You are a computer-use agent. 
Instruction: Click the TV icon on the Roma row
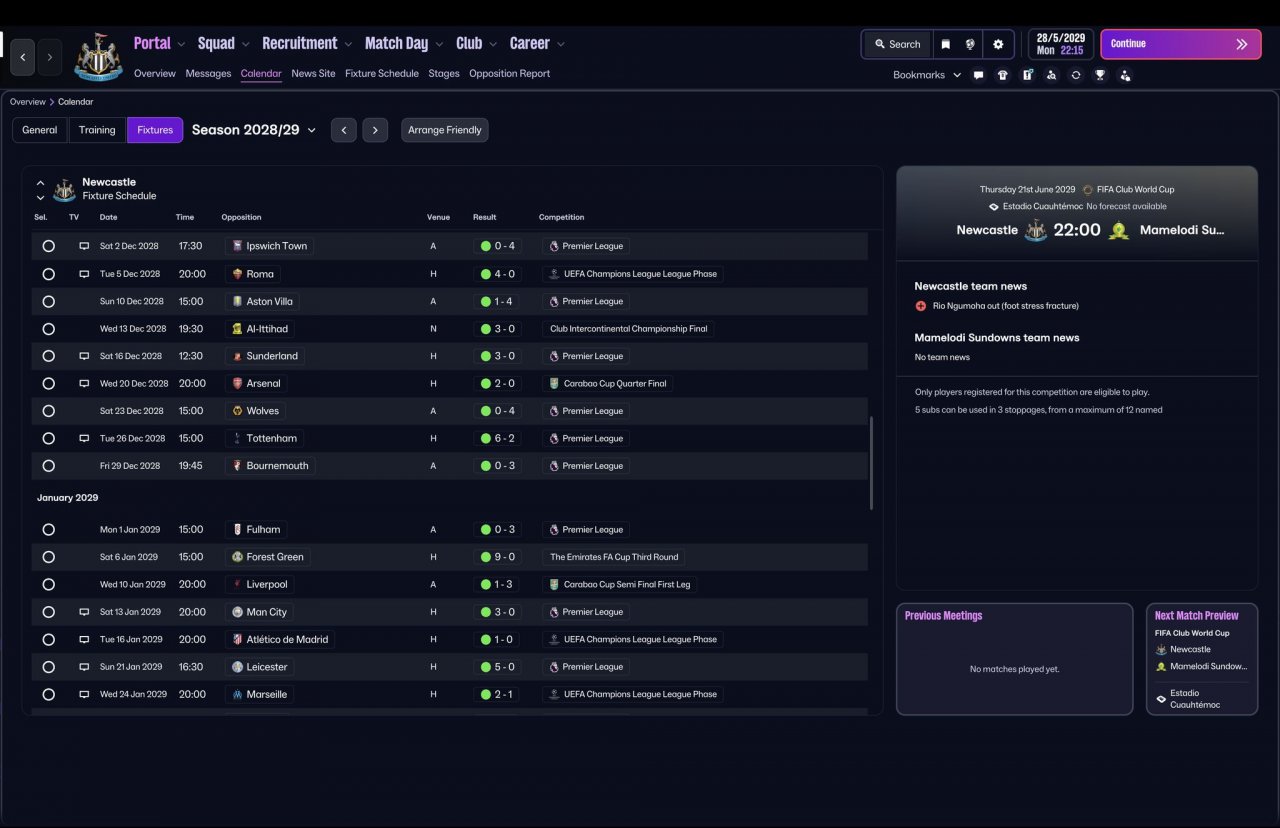(x=84, y=274)
